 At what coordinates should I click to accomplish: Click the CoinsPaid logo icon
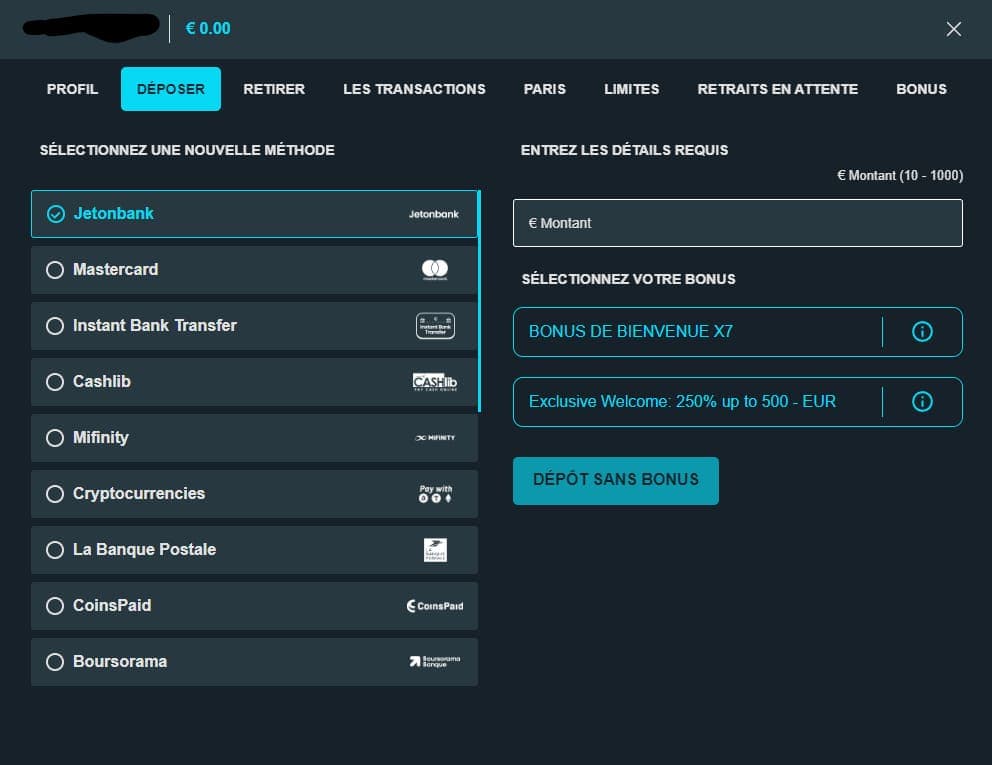click(435, 606)
